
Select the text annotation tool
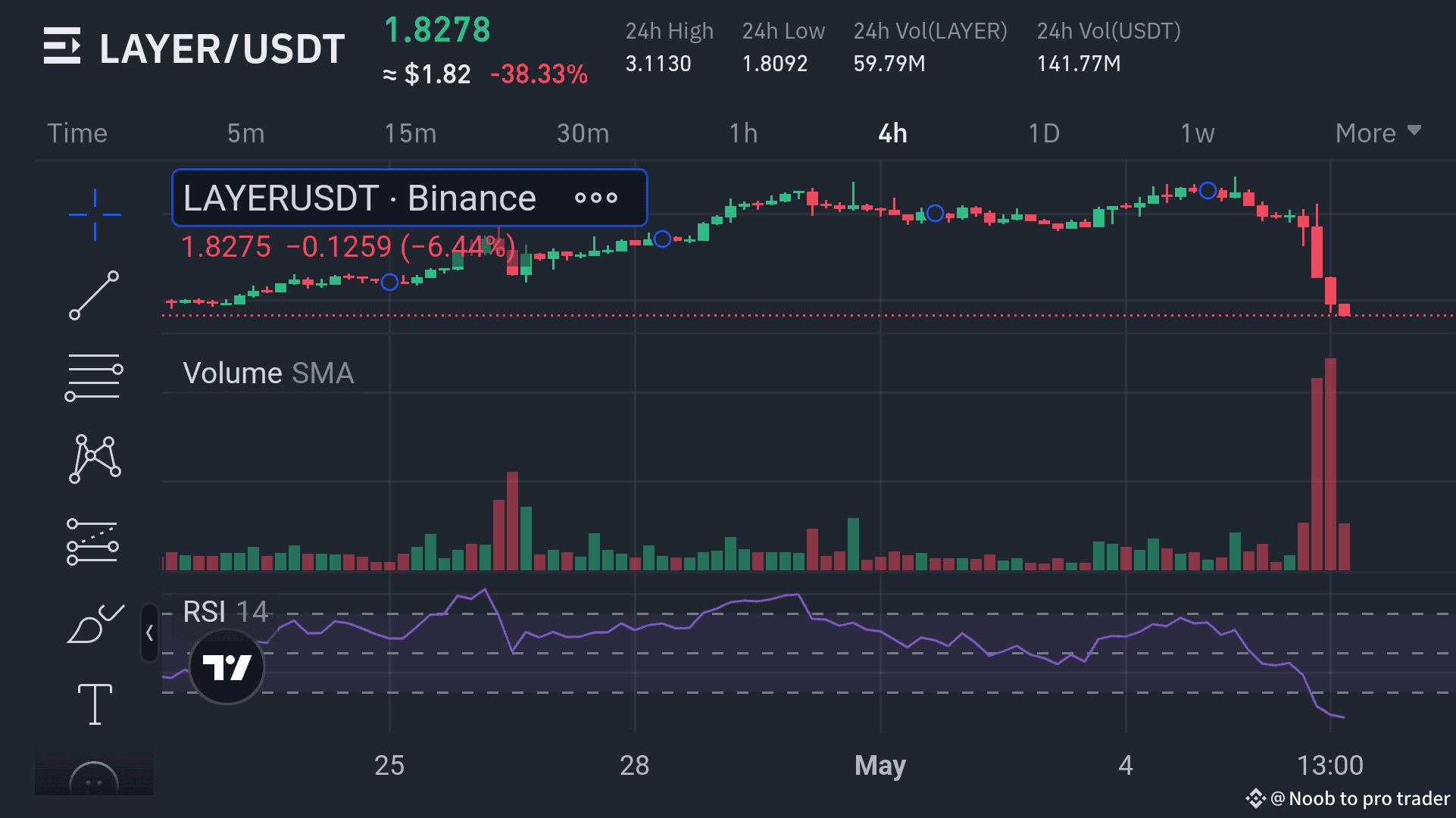click(x=95, y=704)
